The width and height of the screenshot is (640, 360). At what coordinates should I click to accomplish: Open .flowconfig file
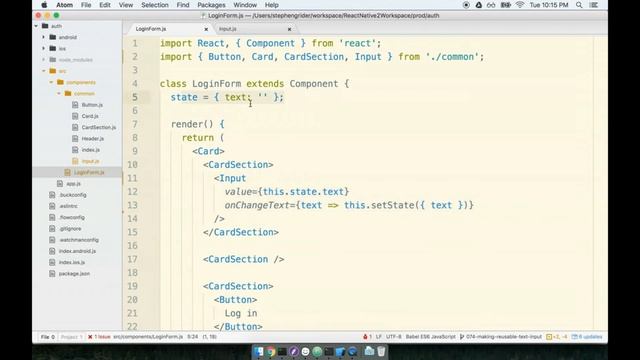coord(72,218)
